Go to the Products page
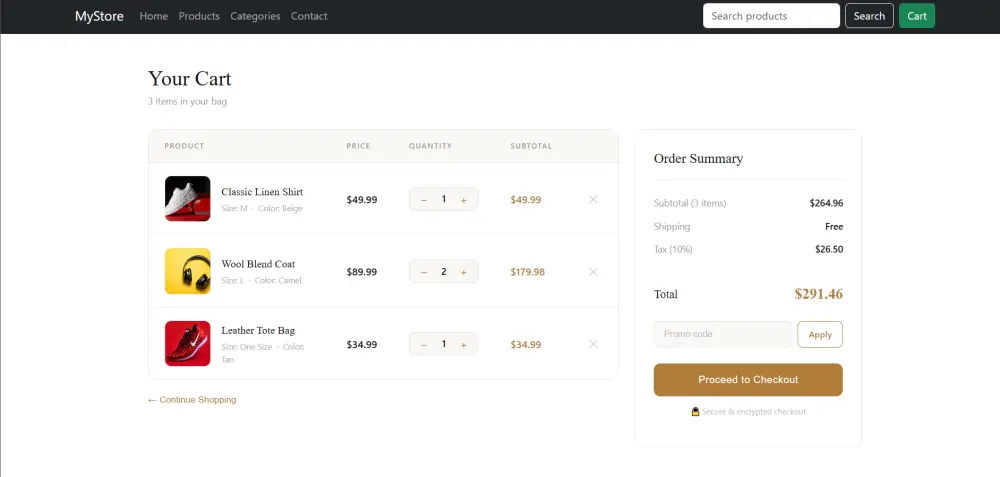 coord(199,16)
